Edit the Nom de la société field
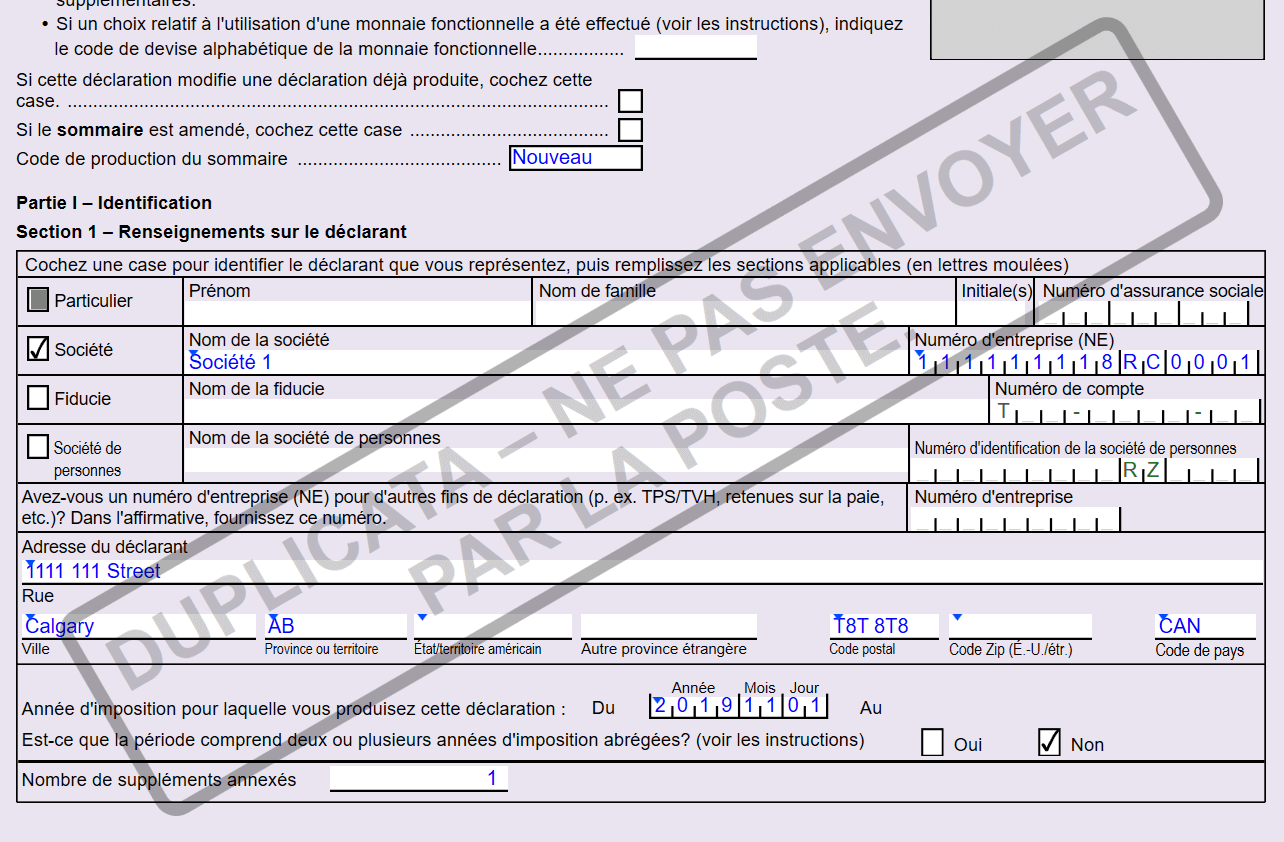This screenshot has height=842, width=1284. (x=546, y=362)
